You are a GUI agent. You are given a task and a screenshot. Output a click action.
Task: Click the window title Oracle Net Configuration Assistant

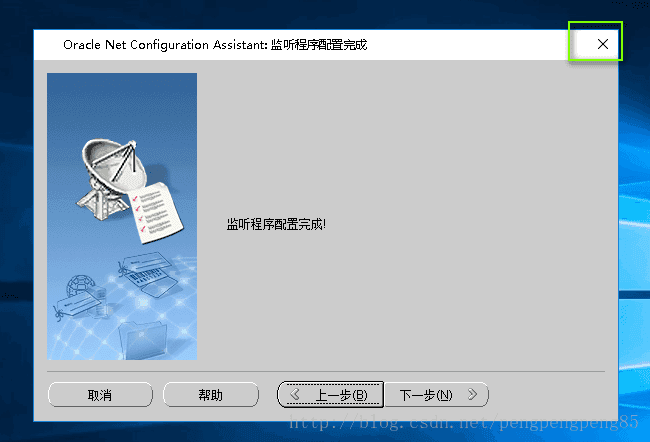215,44
